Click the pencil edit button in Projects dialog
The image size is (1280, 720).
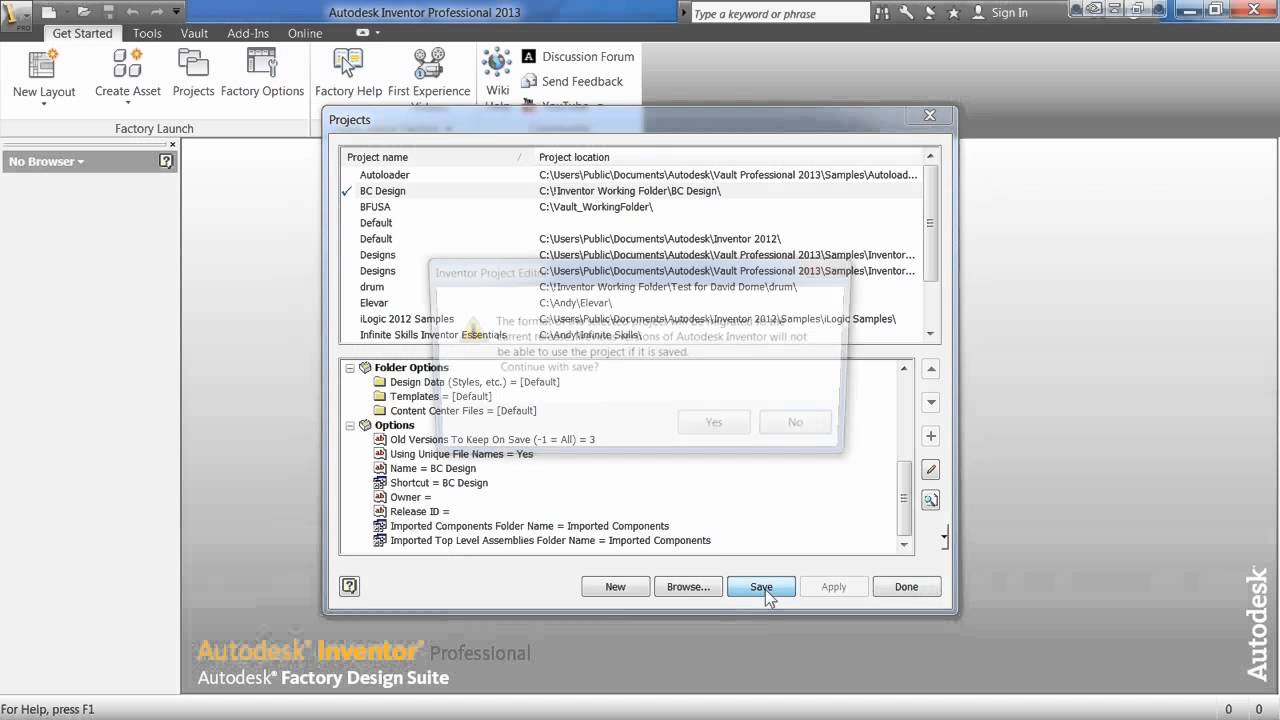pos(931,469)
